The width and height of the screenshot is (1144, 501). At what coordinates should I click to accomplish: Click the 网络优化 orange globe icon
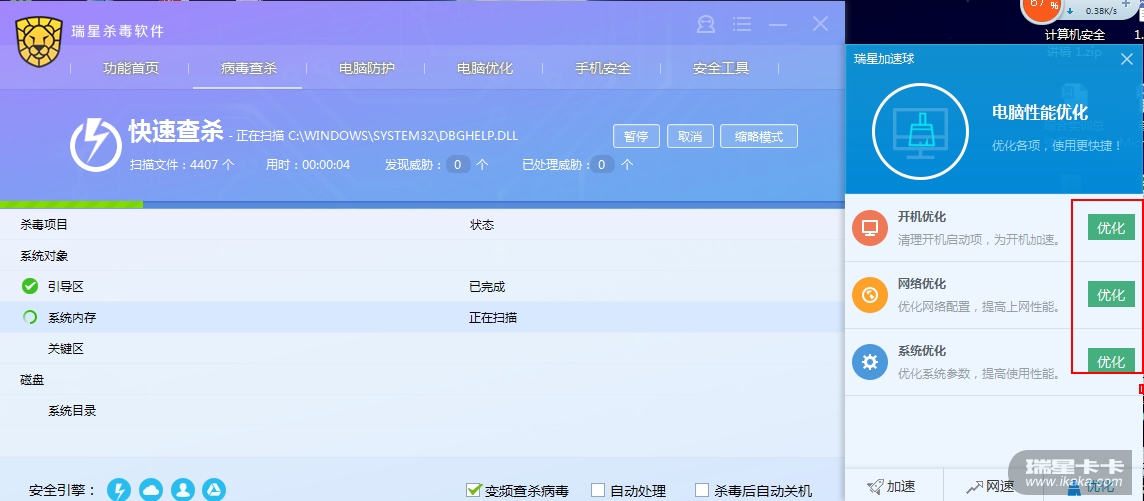click(870, 295)
